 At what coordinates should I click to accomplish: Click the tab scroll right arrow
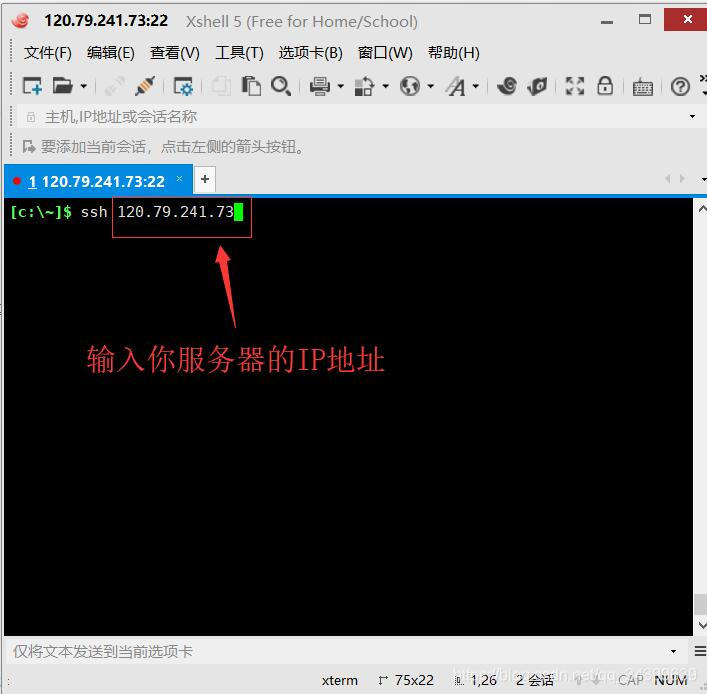point(682,179)
